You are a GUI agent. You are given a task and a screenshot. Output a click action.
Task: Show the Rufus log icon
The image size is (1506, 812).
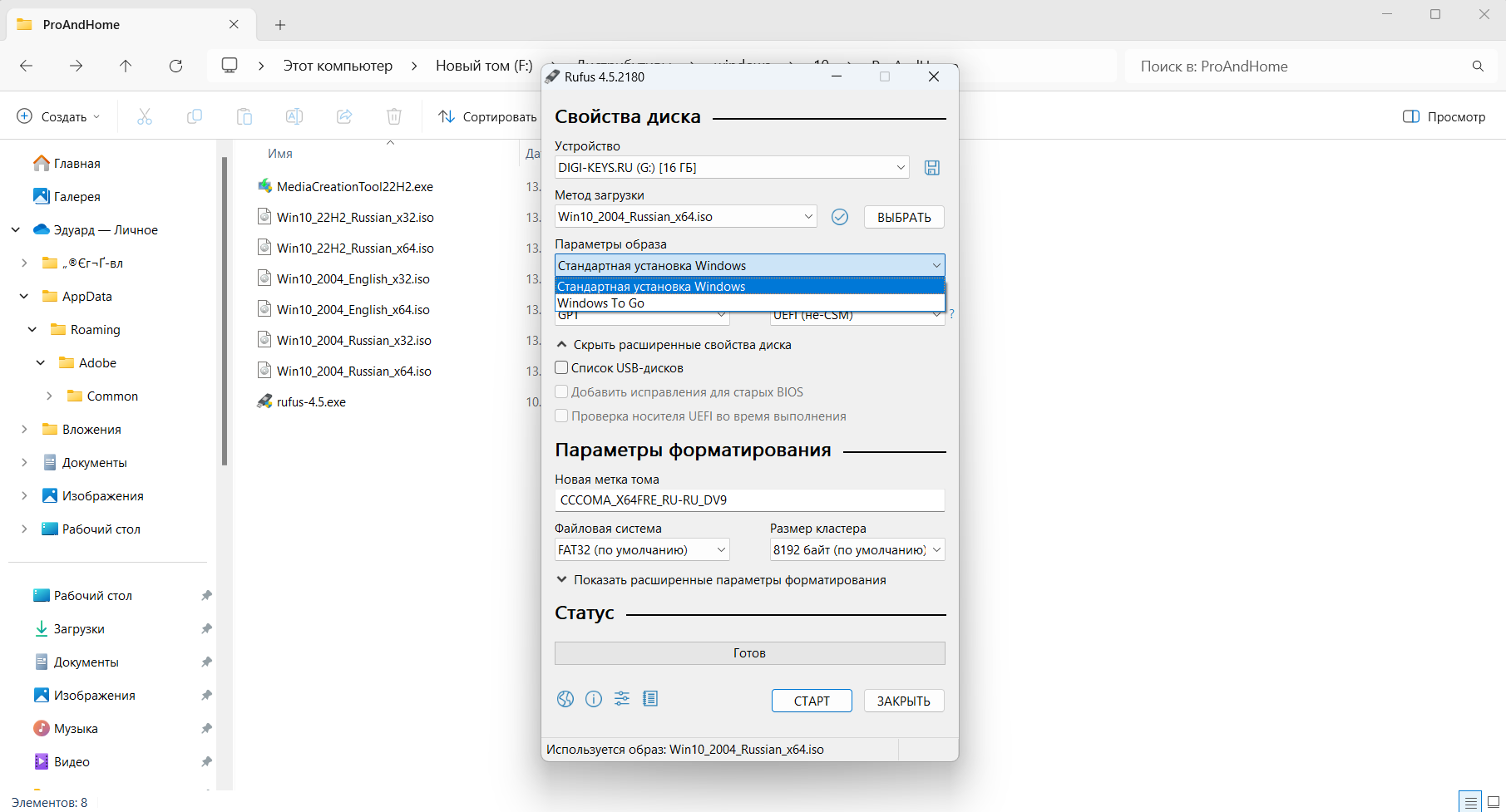coord(650,699)
